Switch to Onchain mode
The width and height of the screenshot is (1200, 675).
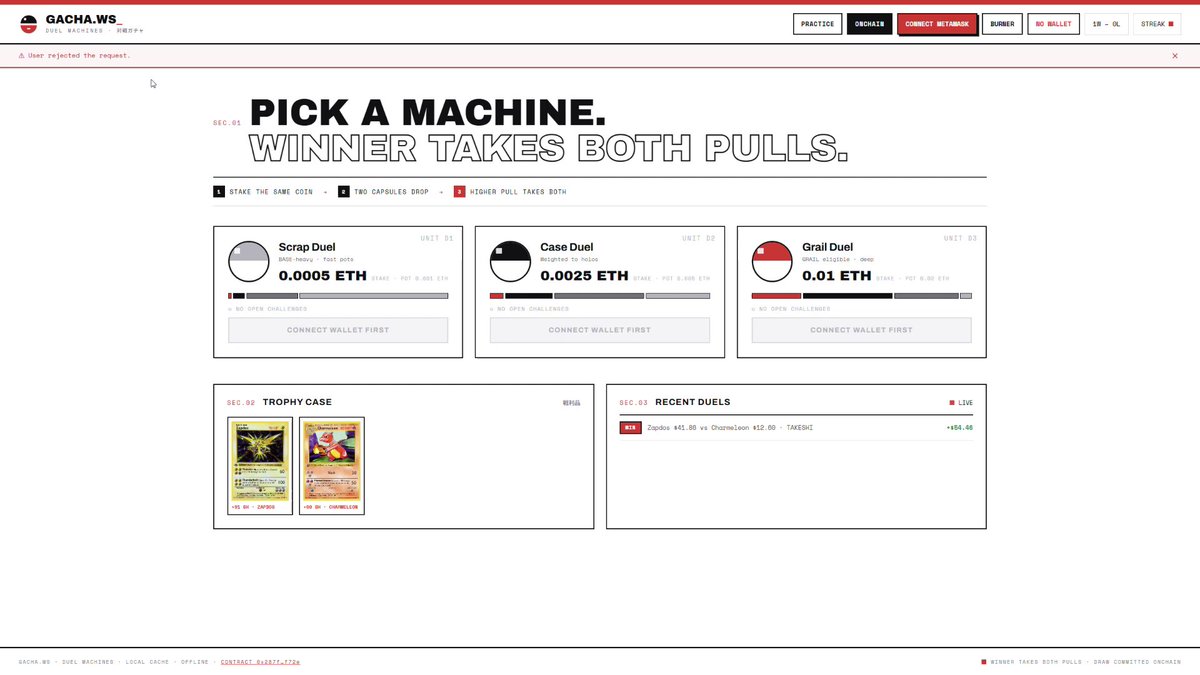tap(869, 24)
